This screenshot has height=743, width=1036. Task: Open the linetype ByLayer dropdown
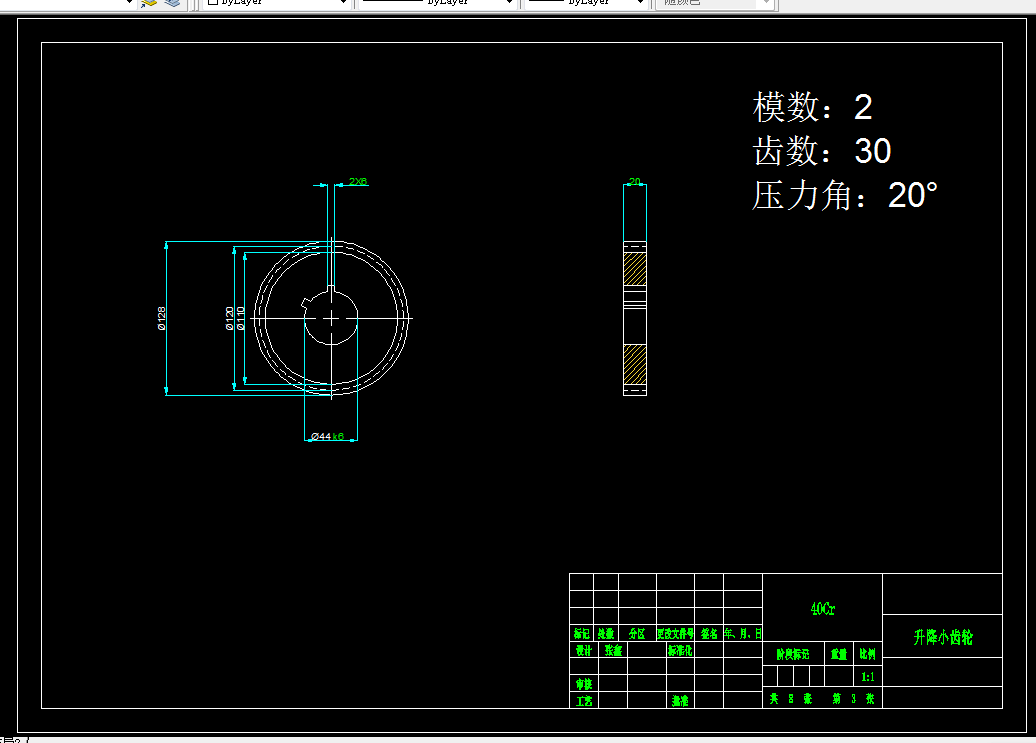point(437,3)
